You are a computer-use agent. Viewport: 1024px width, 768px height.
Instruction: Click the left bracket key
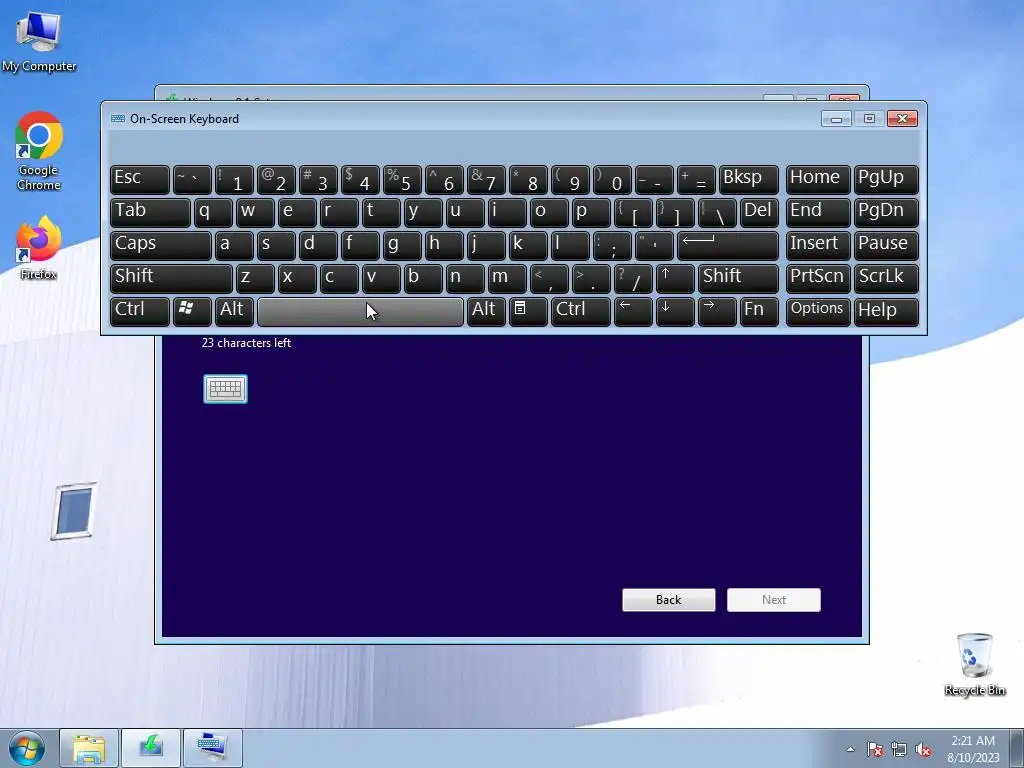[x=633, y=212]
